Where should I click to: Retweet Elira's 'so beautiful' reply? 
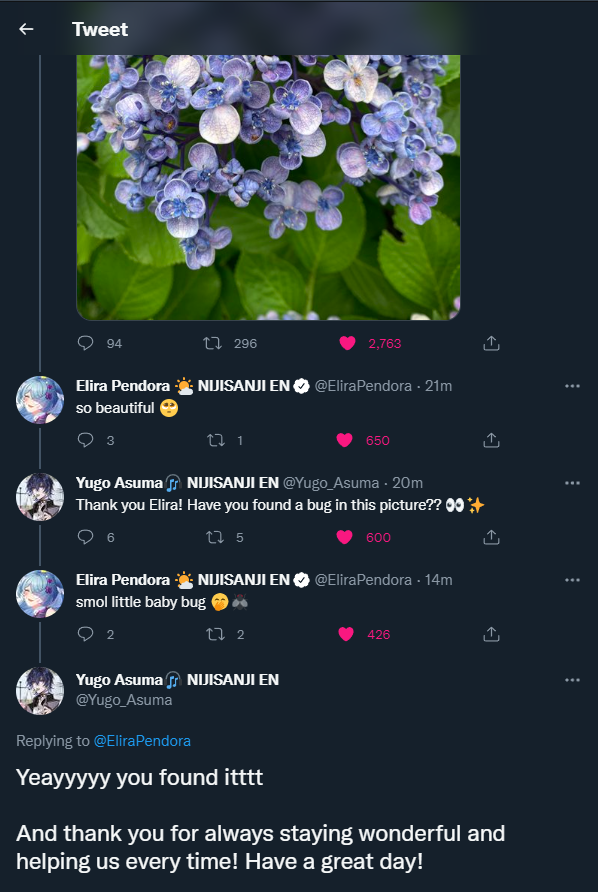216,440
